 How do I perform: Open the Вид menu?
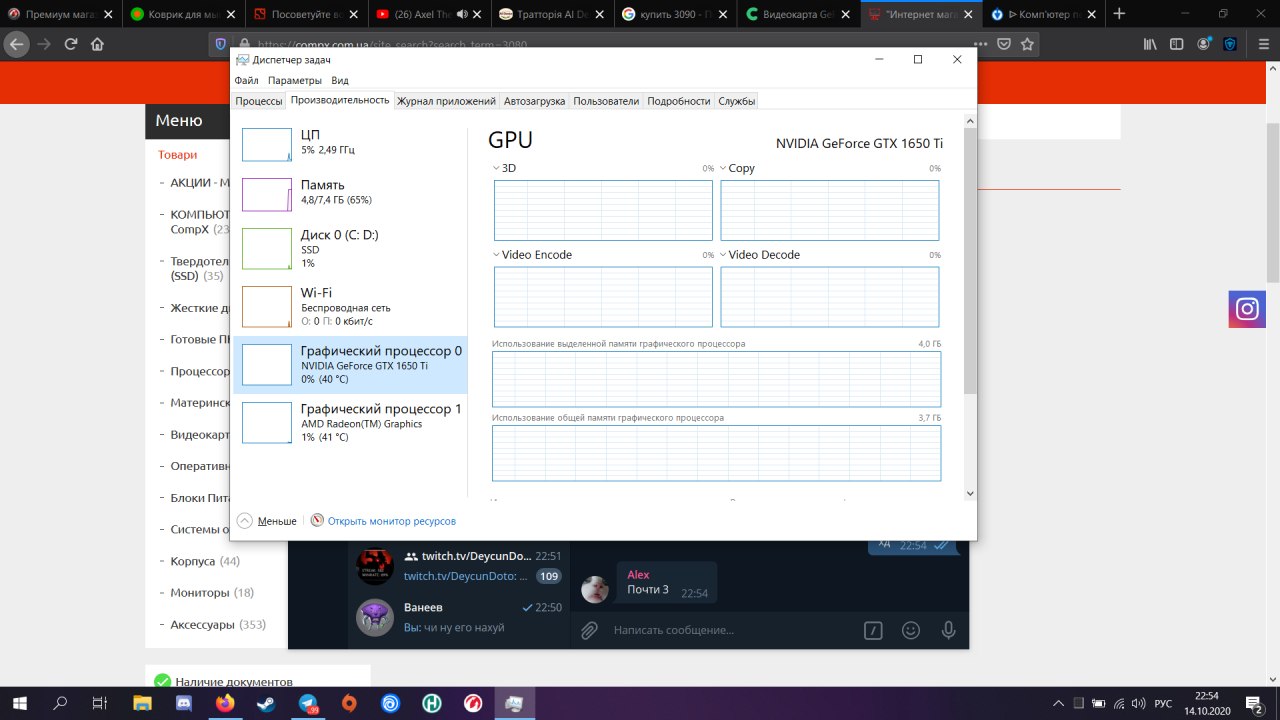(340, 80)
